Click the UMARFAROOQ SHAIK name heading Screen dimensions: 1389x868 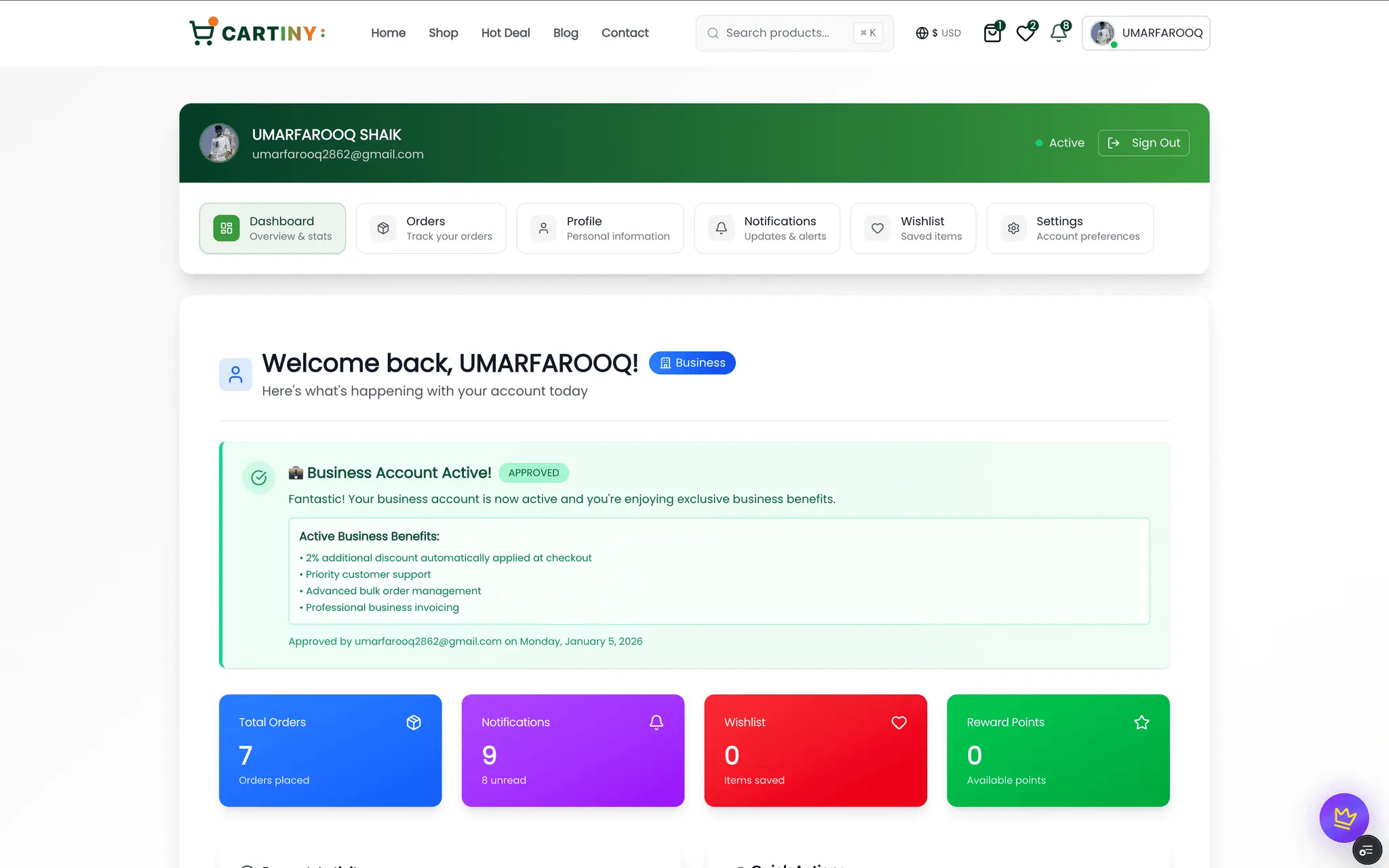point(327,135)
